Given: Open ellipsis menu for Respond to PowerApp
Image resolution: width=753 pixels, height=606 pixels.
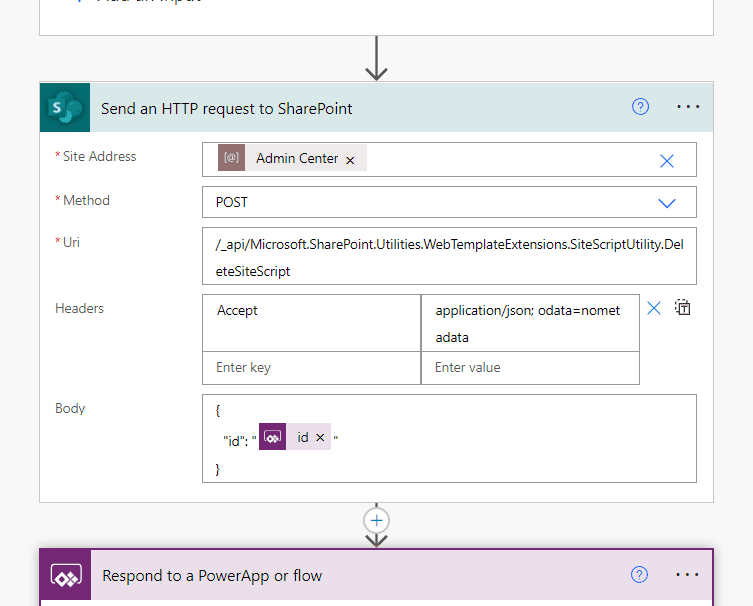Looking at the screenshot, I should (x=687, y=574).
